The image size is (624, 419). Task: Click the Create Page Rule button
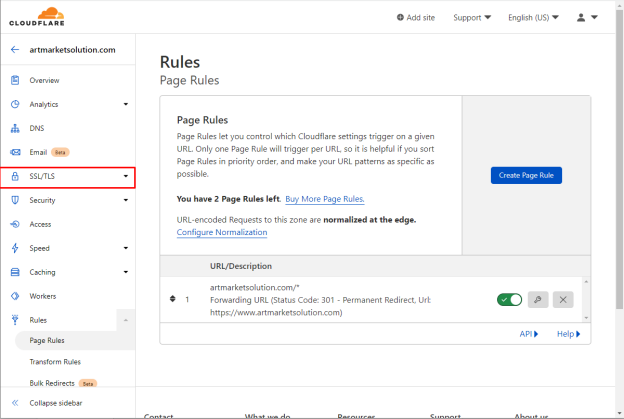click(526, 175)
